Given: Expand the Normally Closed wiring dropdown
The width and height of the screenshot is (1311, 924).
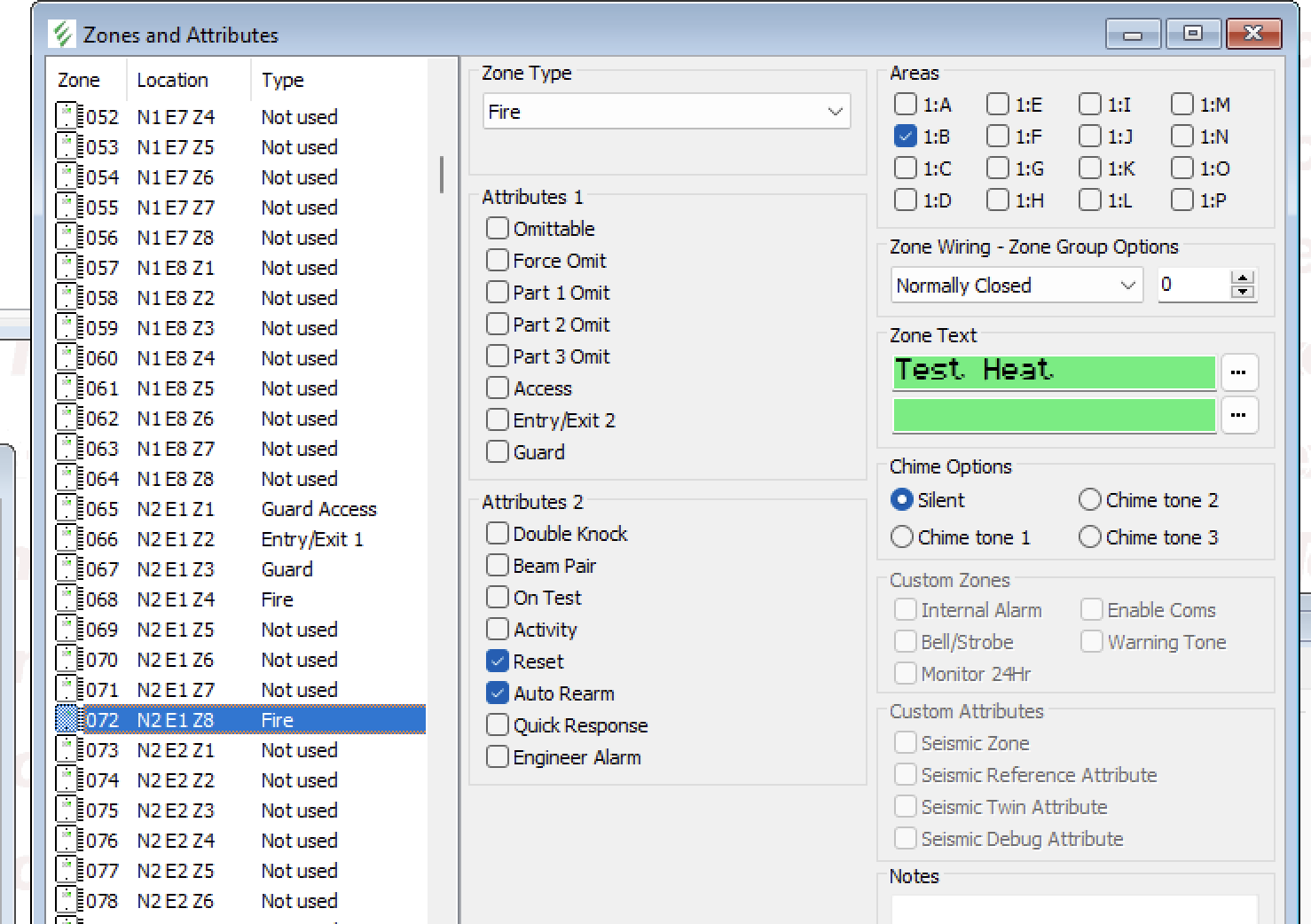Looking at the screenshot, I should [x=1015, y=286].
